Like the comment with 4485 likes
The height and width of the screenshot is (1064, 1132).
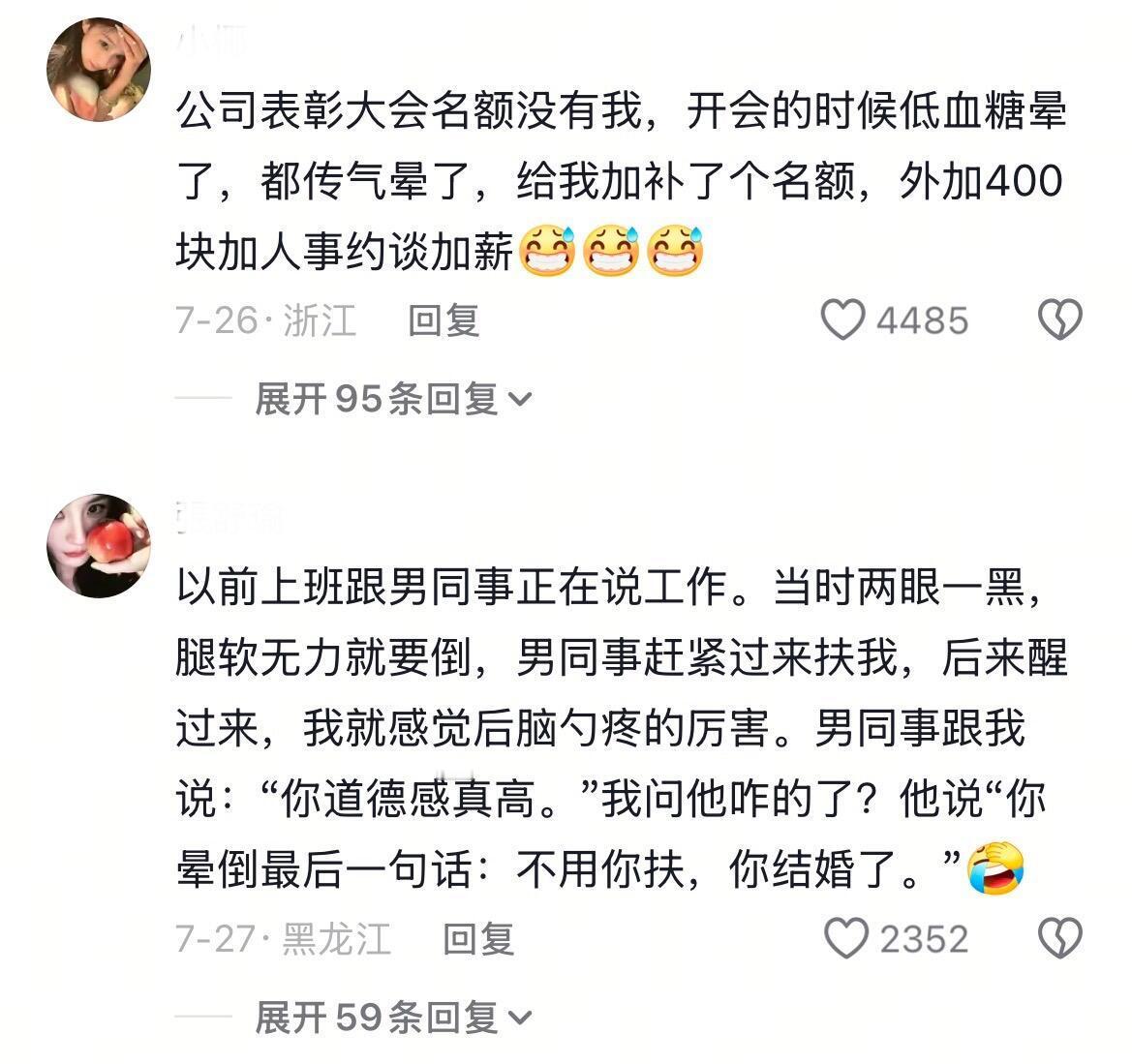point(841,319)
